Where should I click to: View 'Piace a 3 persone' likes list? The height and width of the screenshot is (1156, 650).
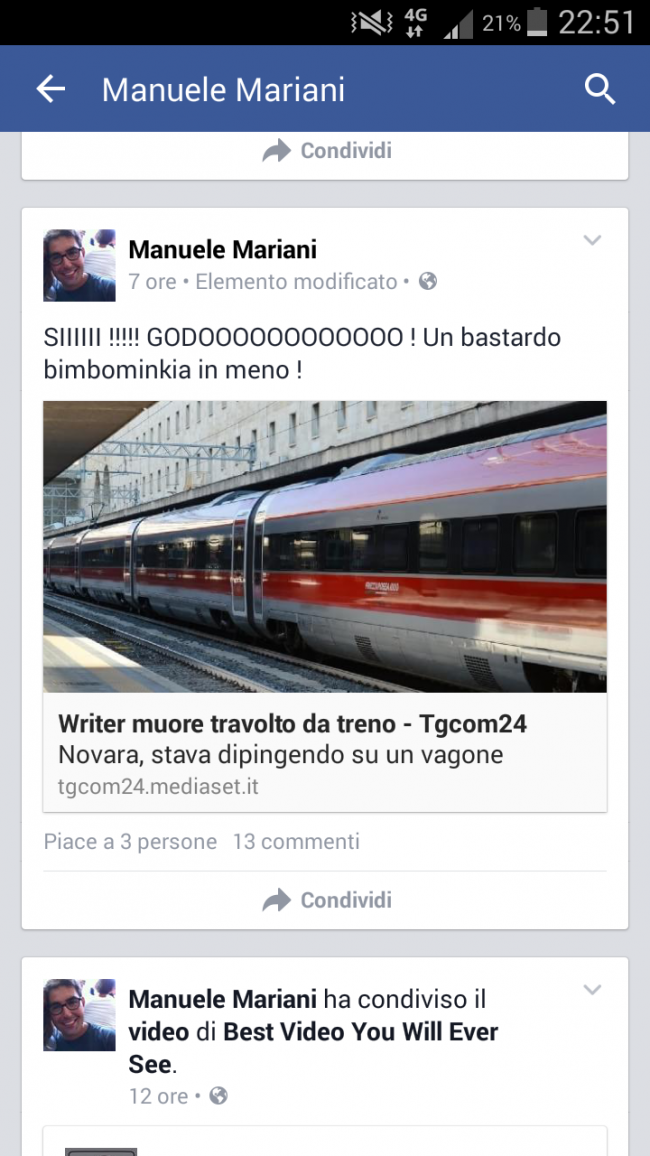point(130,841)
